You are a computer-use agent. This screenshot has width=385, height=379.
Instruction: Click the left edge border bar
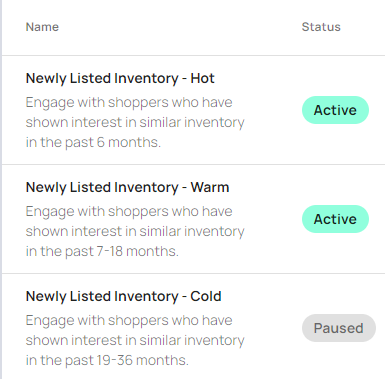click(1, 189)
